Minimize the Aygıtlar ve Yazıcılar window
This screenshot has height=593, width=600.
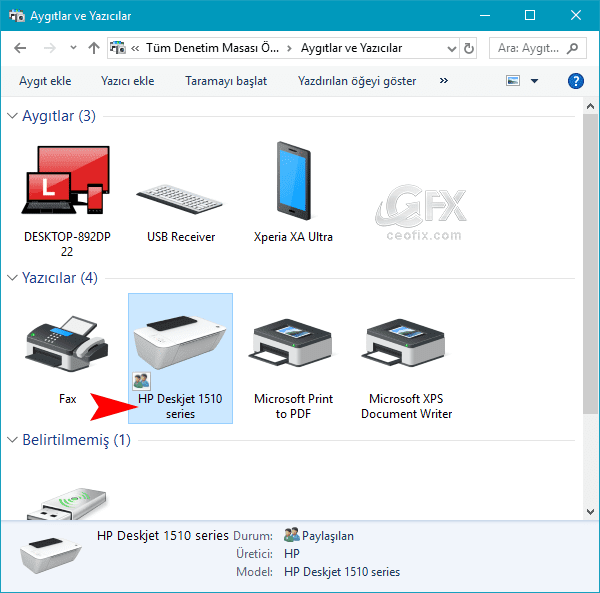point(485,15)
